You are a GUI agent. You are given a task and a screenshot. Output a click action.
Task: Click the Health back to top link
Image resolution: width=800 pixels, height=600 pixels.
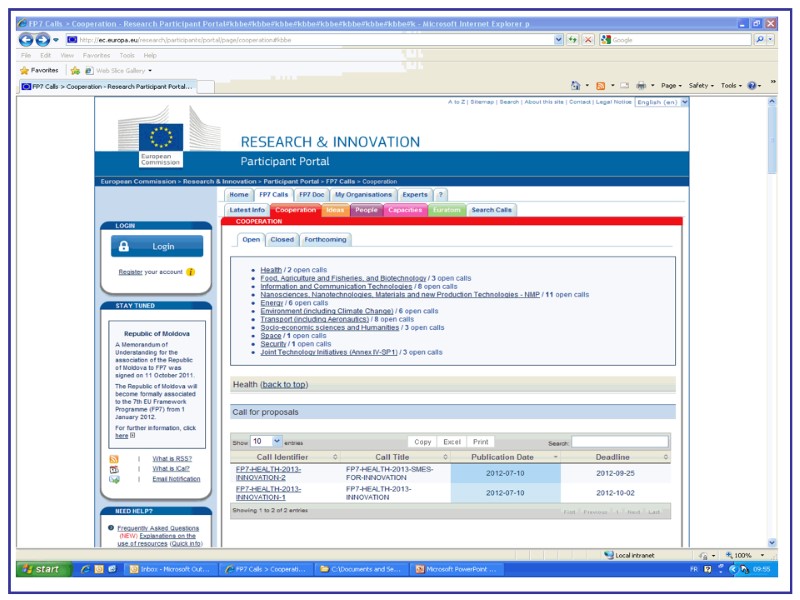[x=284, y=385]
